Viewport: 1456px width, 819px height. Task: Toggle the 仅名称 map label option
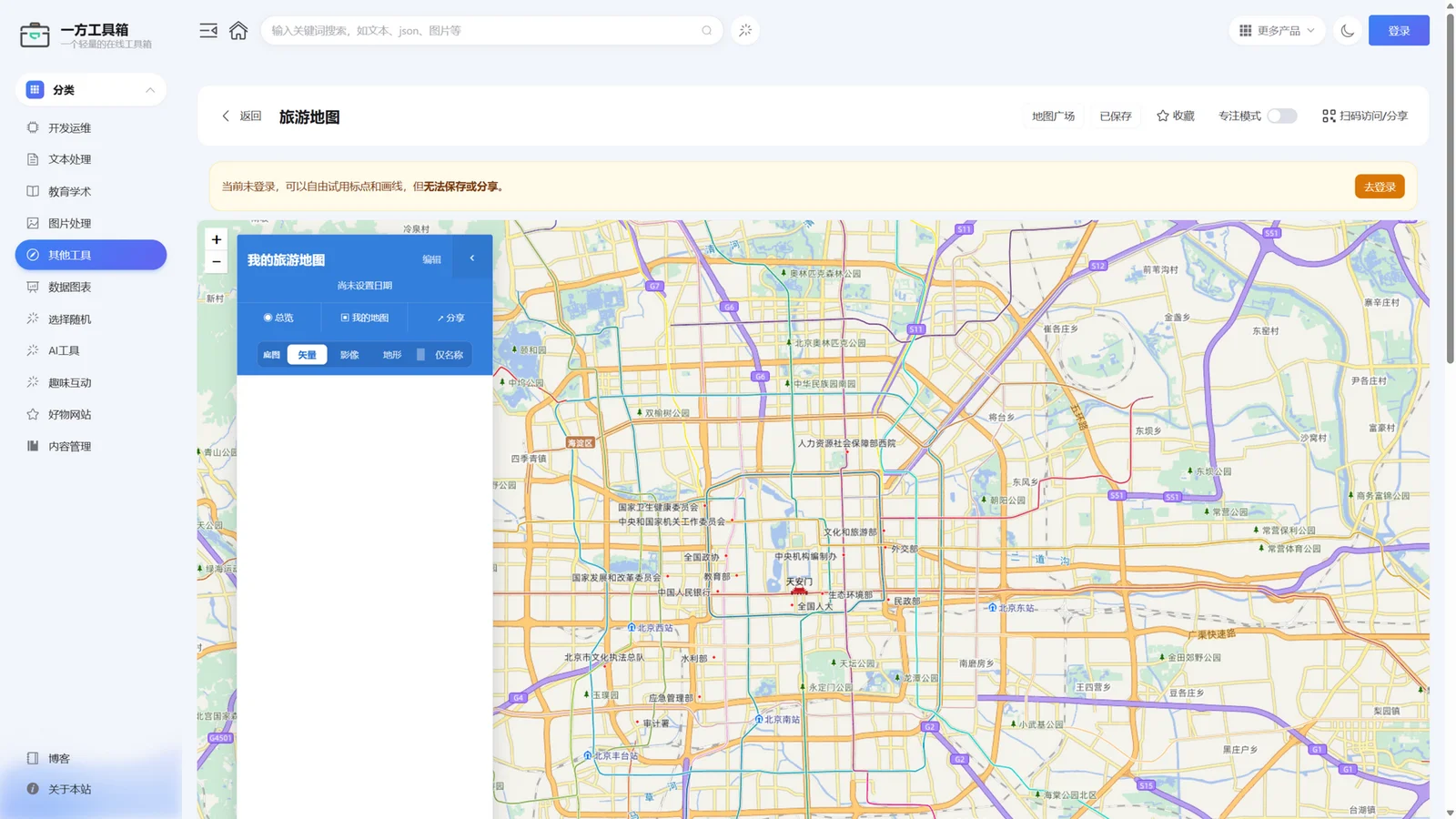[440, 355]
